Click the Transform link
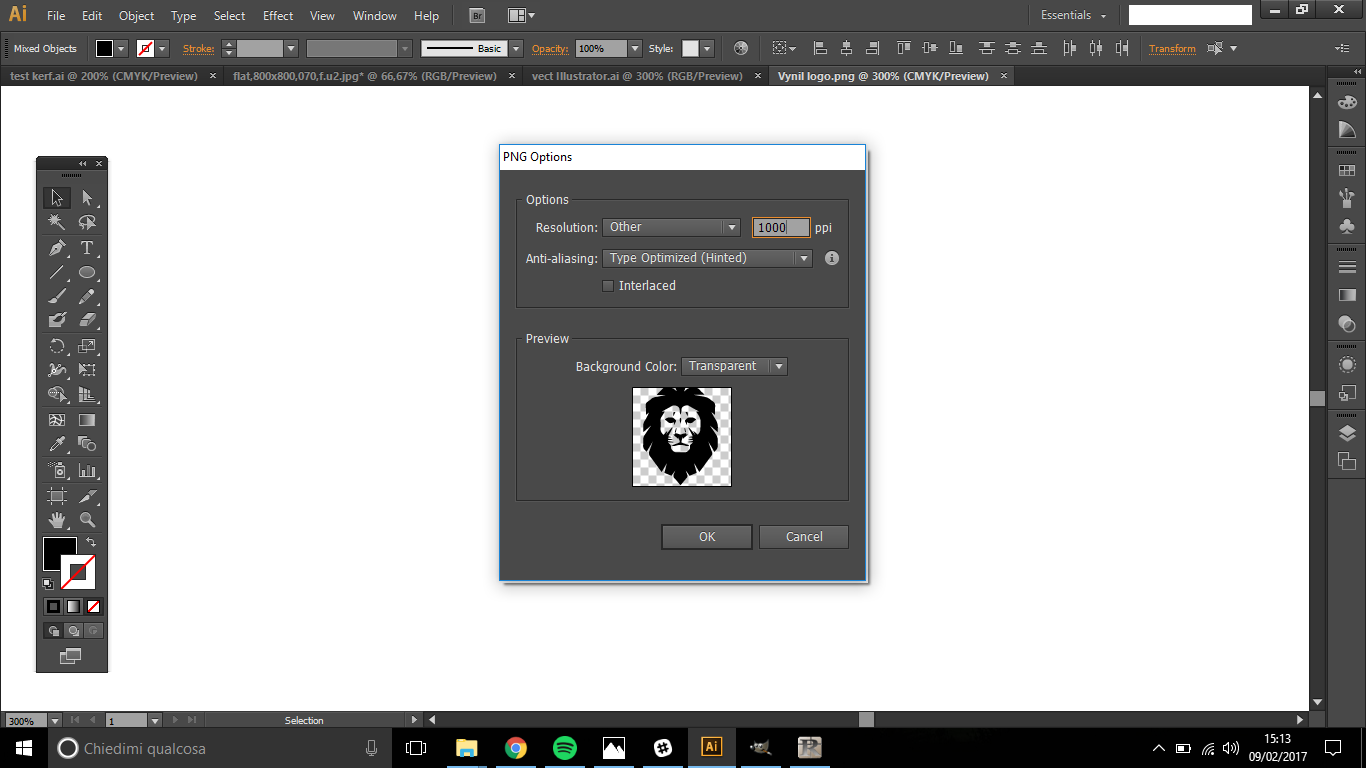Screen dimensions: 1366x768 click(1172, 48)
